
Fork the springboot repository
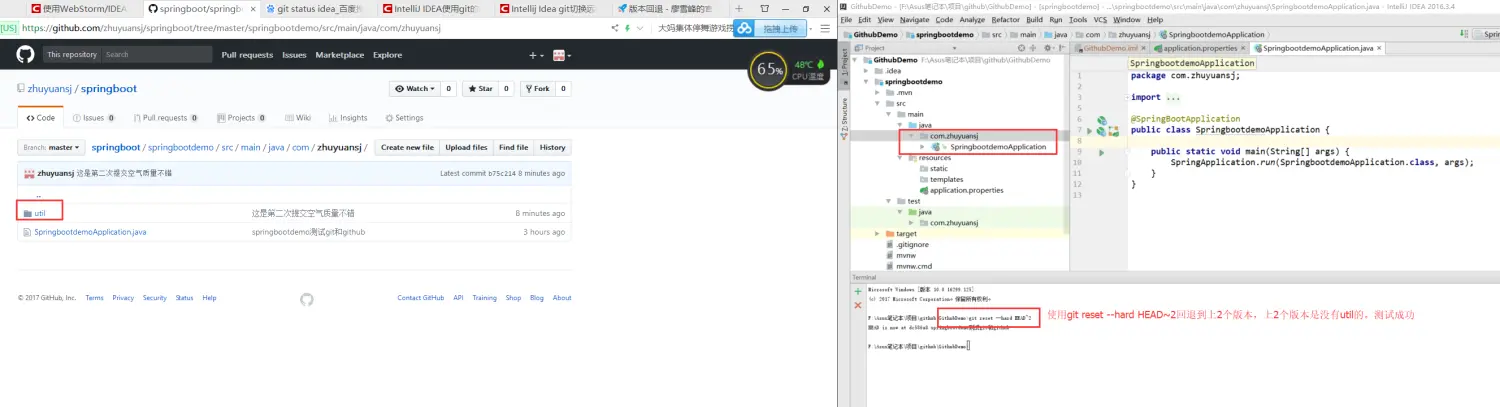click(x=538, y=89)
